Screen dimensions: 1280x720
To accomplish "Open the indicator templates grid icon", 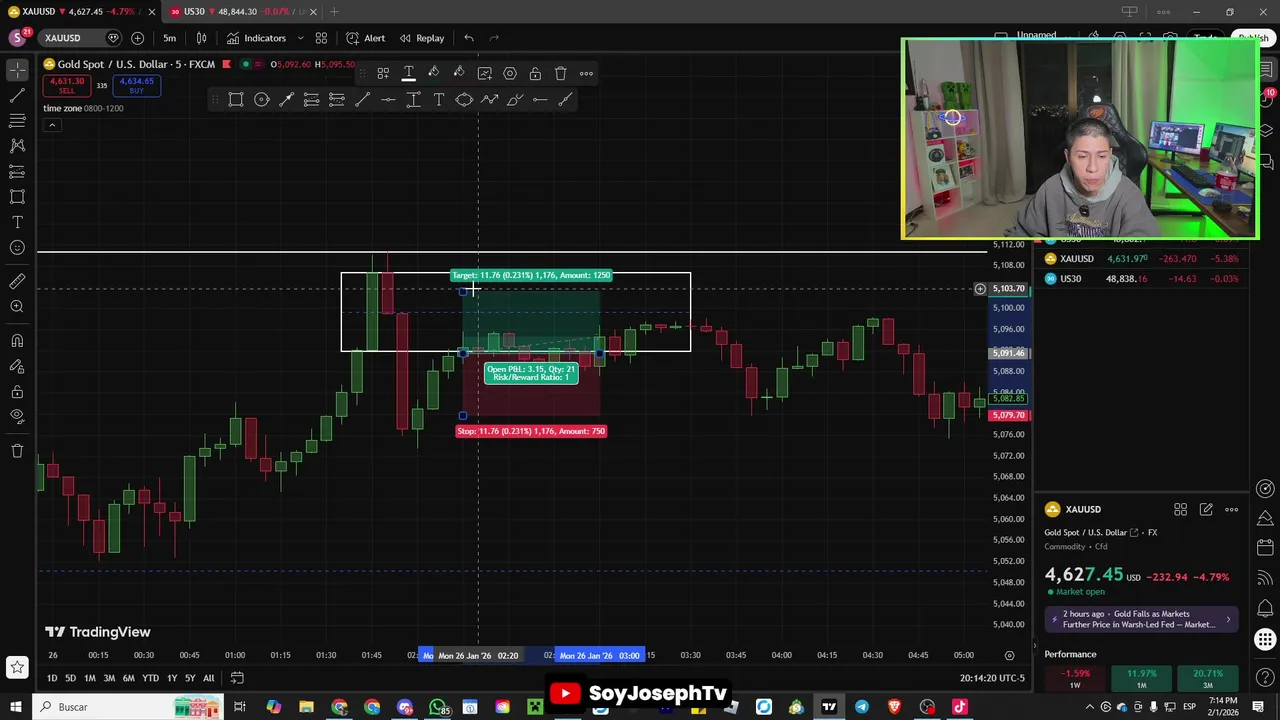I will [321, 38].
